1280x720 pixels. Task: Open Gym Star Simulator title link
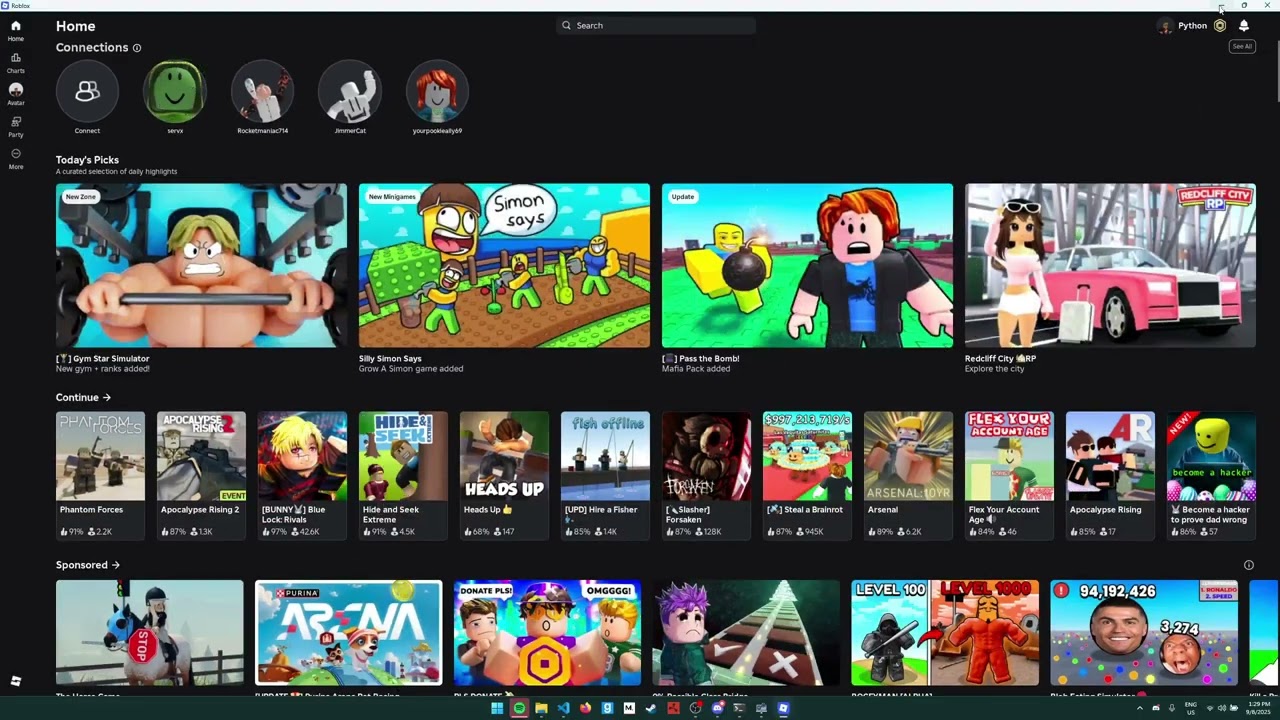(x=103, y=358)
